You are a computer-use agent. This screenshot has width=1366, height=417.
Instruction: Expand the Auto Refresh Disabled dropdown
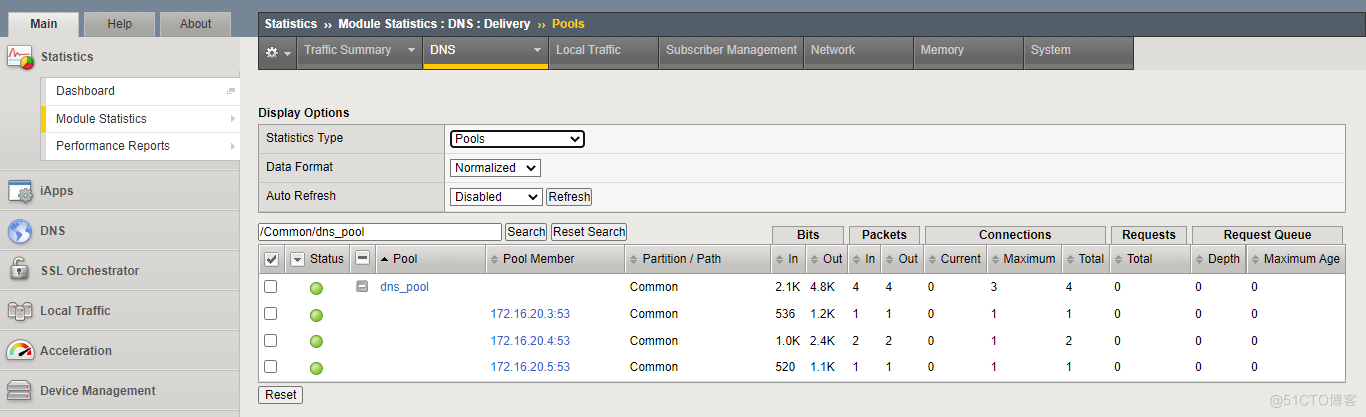click(496, 197)
